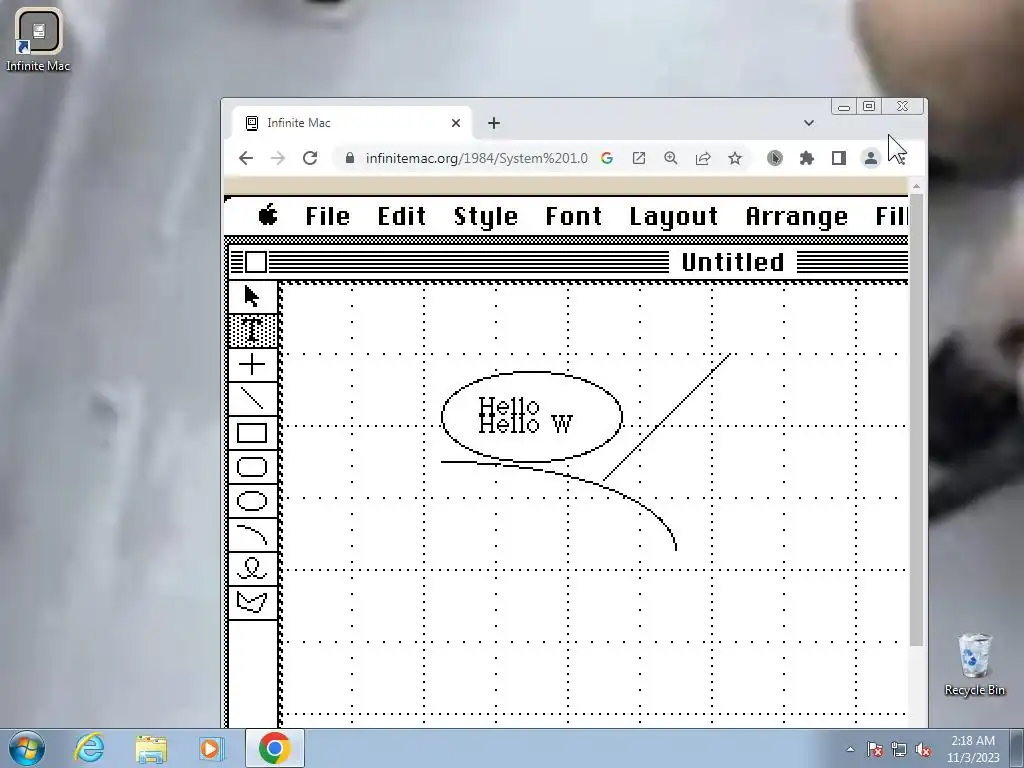Select the Arc tool
The width and height of the screenshot is (1024, 768).
(x=252, y=535)
